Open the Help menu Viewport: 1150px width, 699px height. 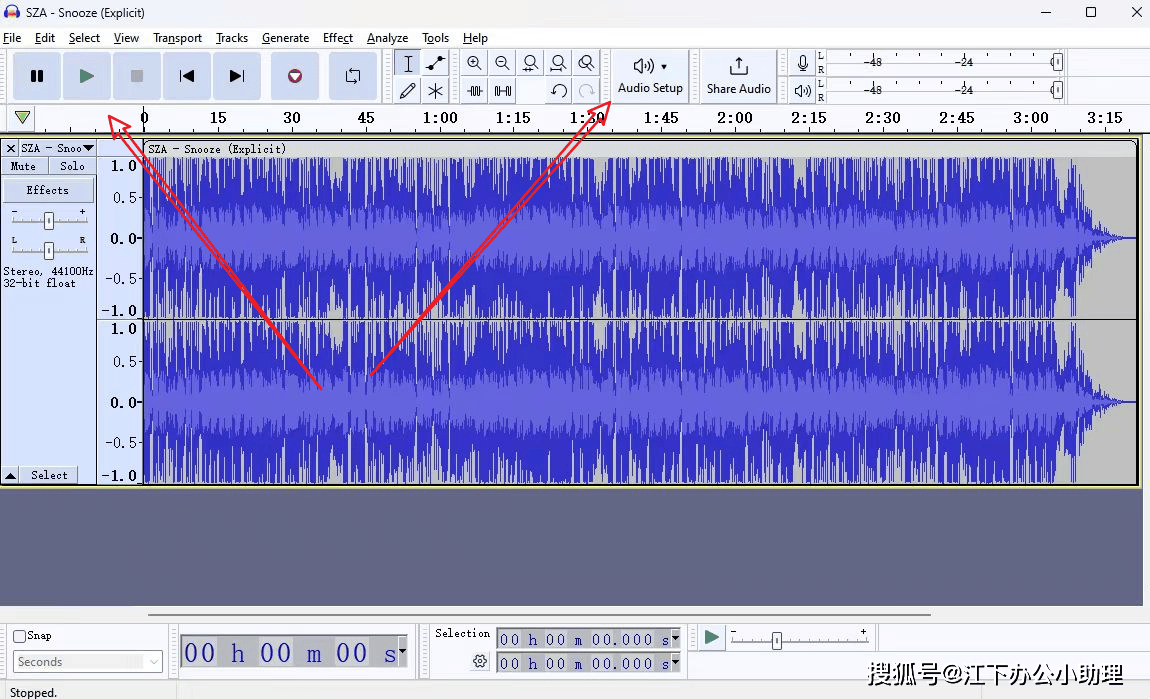[x=475, y=37]
